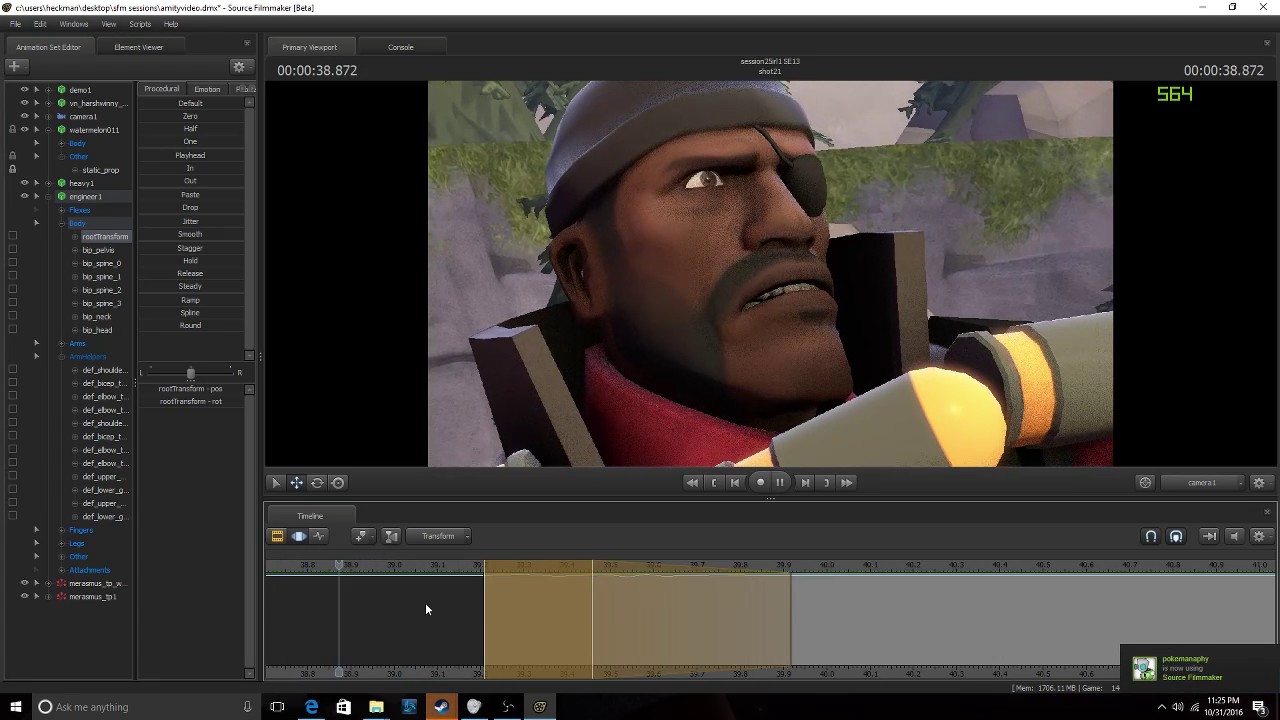
Task: Activate the screen manipulator circle tool
Action: coord(338,483)
